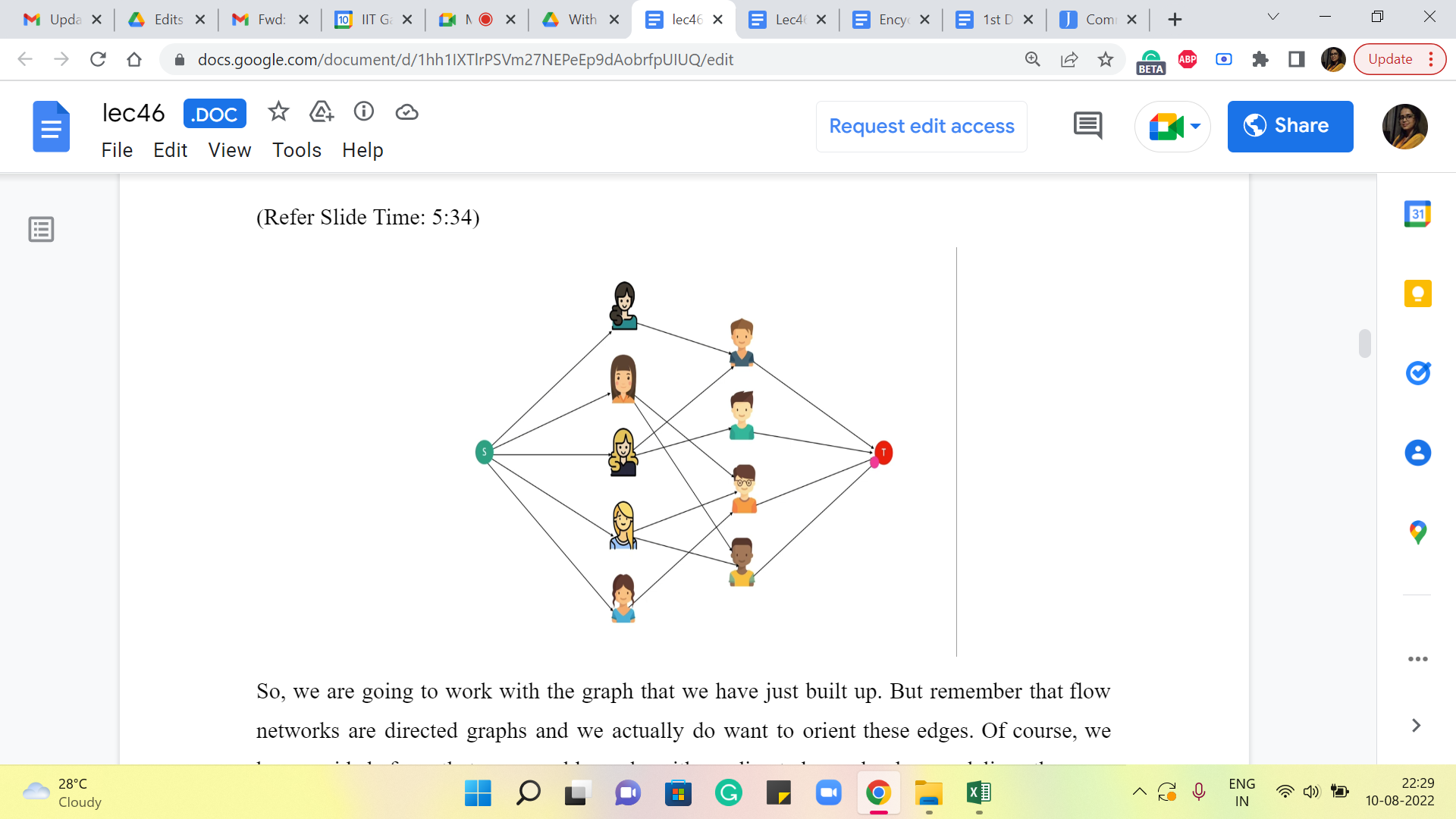Open Google Tasks side panel
The width and height of the screenshot is (1456, 819).
tap(1417, 373)
